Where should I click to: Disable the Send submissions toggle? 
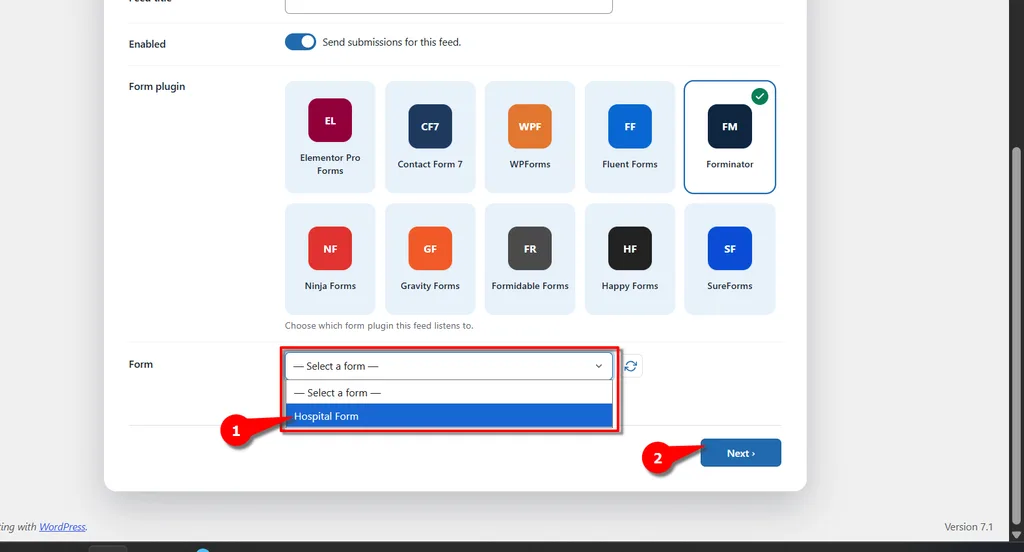300,42
